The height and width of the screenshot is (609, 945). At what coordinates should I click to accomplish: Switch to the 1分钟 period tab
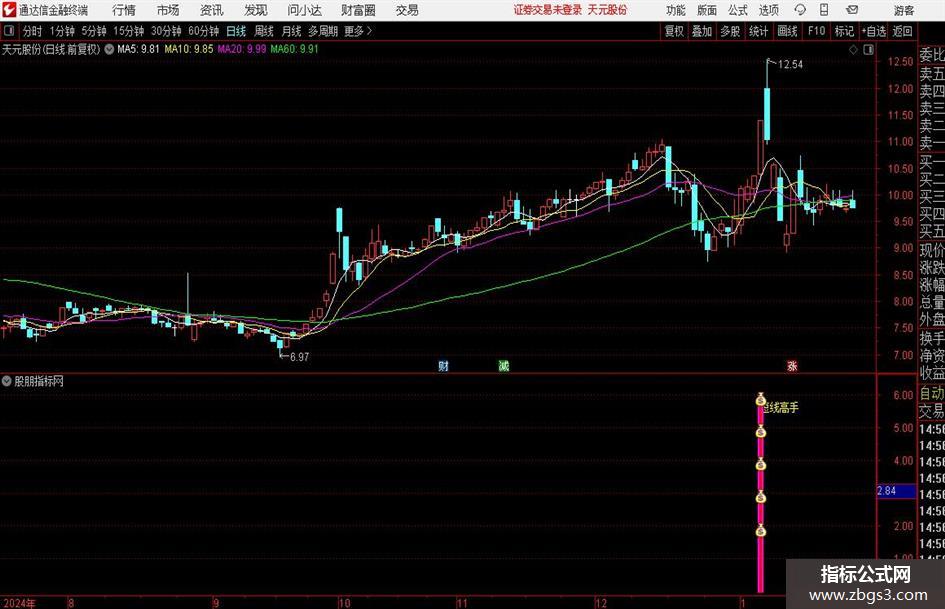point(61,31)
